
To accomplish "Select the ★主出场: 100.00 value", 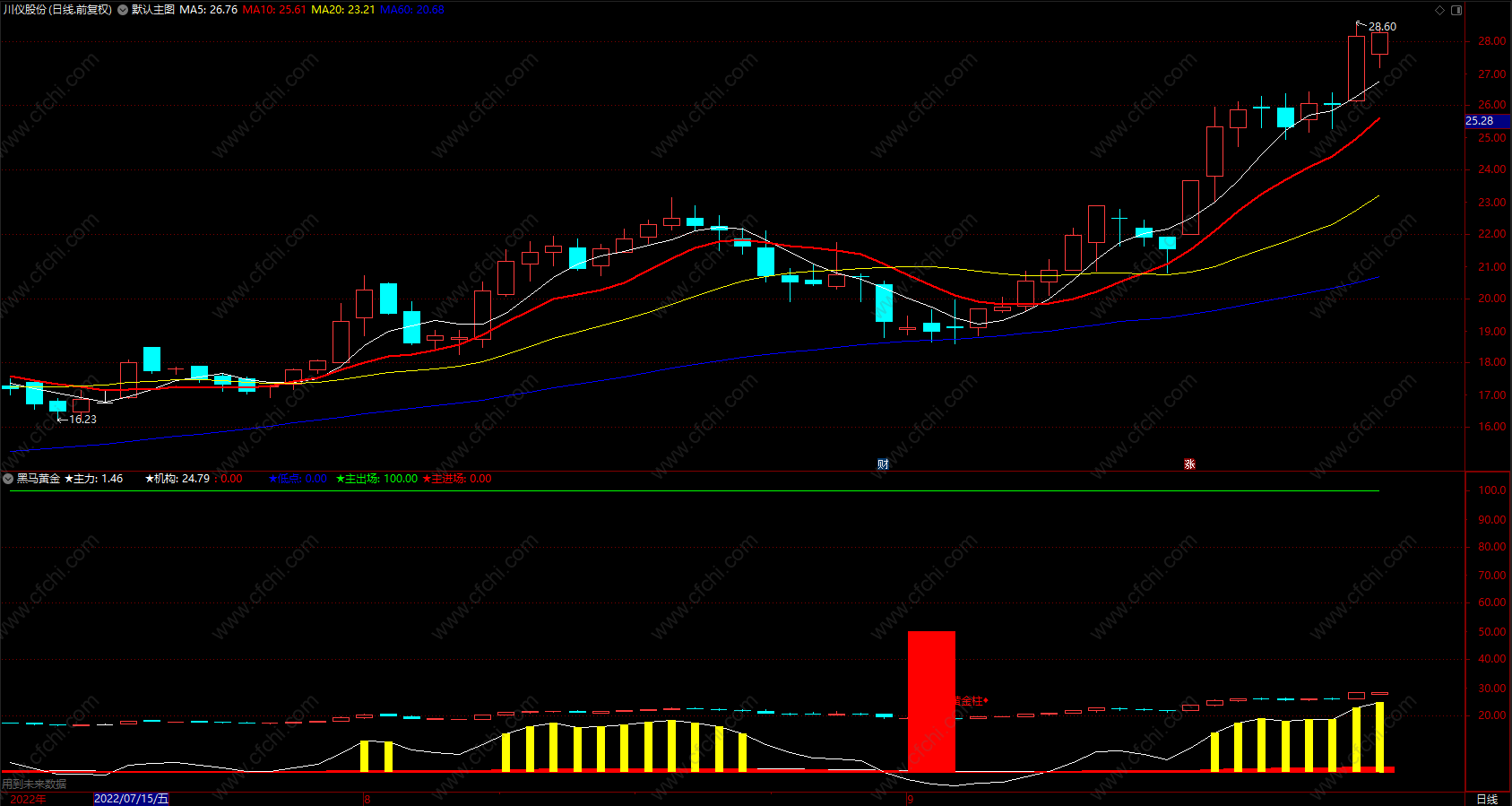I will click(376, 479).
